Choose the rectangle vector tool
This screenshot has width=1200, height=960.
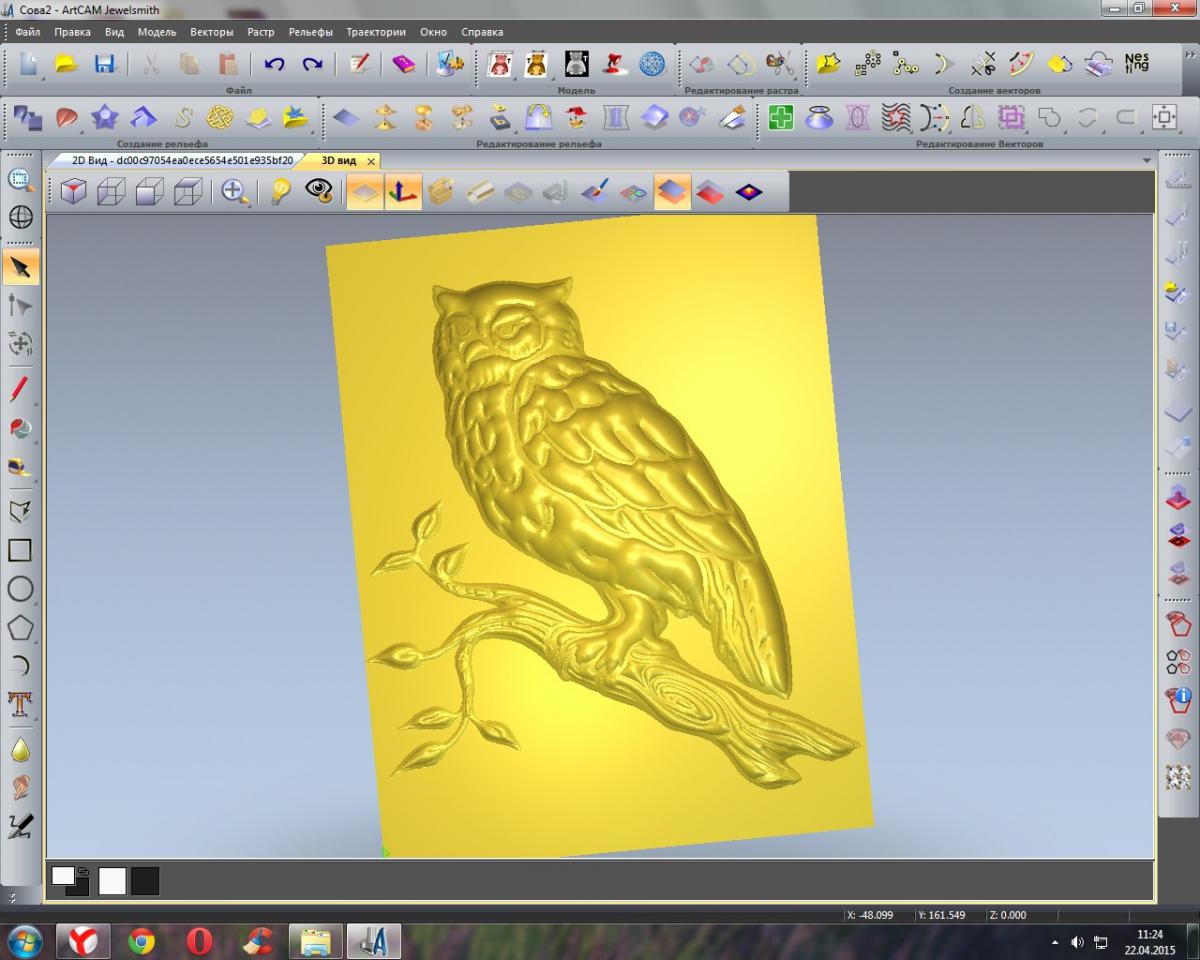pos(20,550)
